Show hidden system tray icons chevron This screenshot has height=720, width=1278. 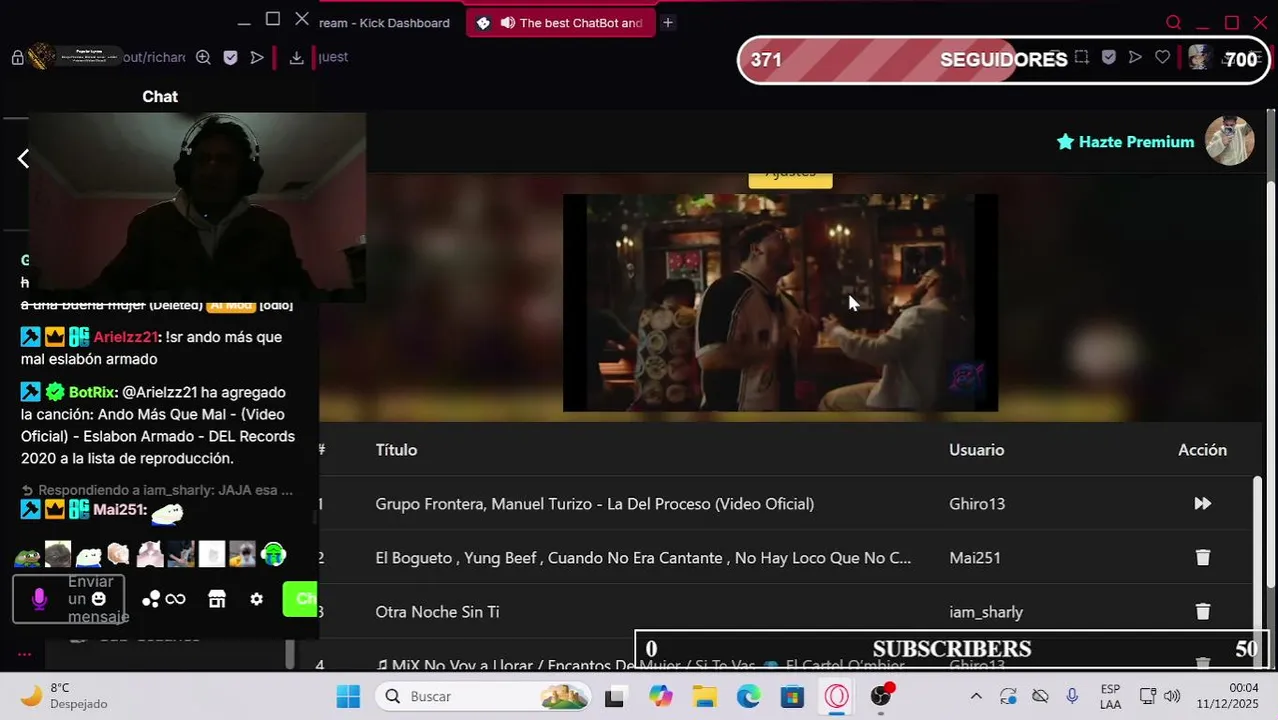pyautogui.click(x=976, y=696)
